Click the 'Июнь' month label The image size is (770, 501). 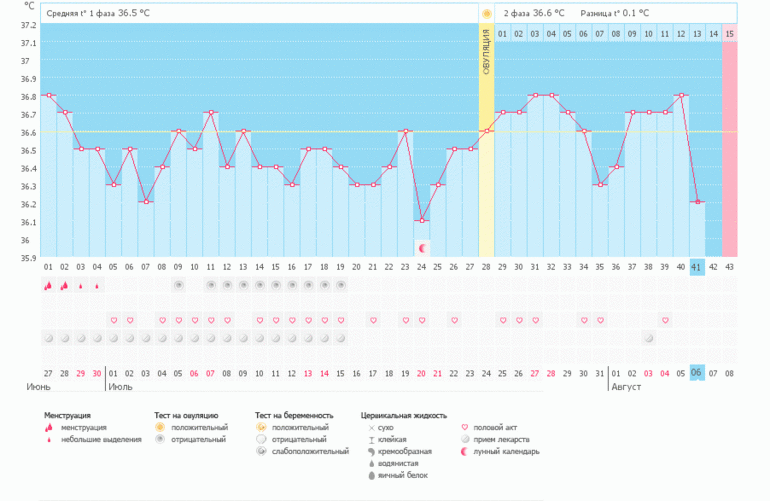tap(38, 387)
